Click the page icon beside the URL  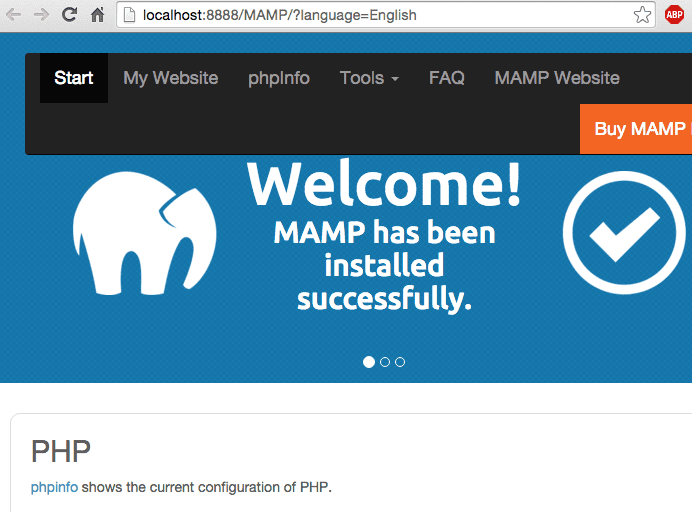coord(129,15)
